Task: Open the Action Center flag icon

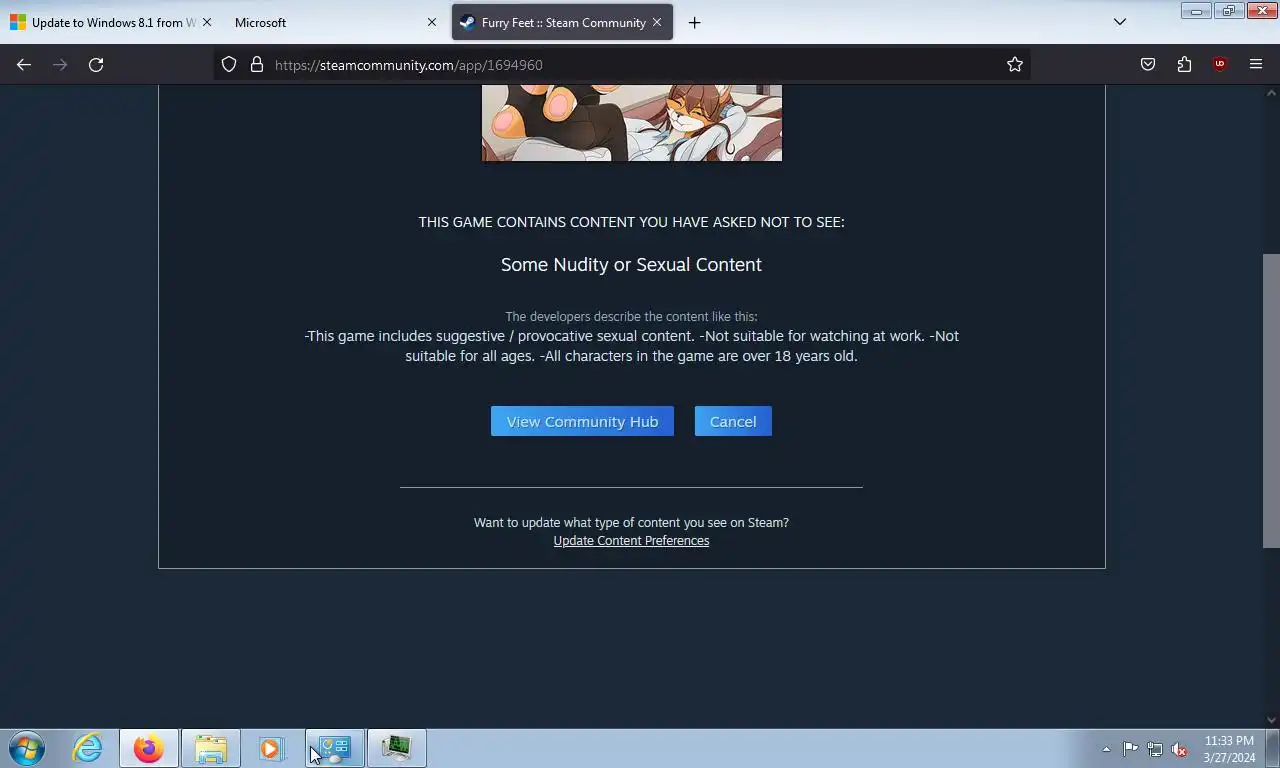Action: coord(1130,749)
